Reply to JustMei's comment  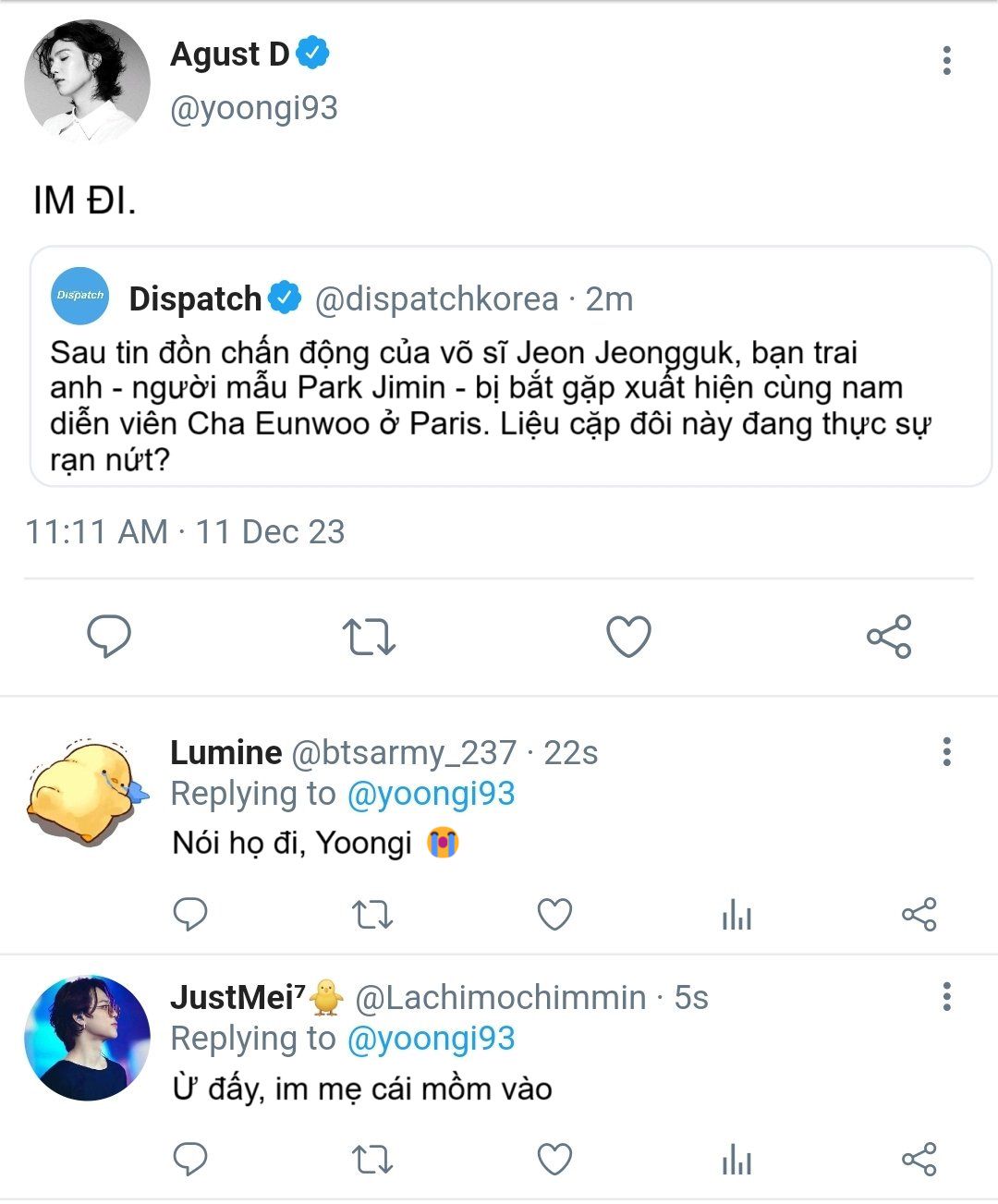[190, 1160]
